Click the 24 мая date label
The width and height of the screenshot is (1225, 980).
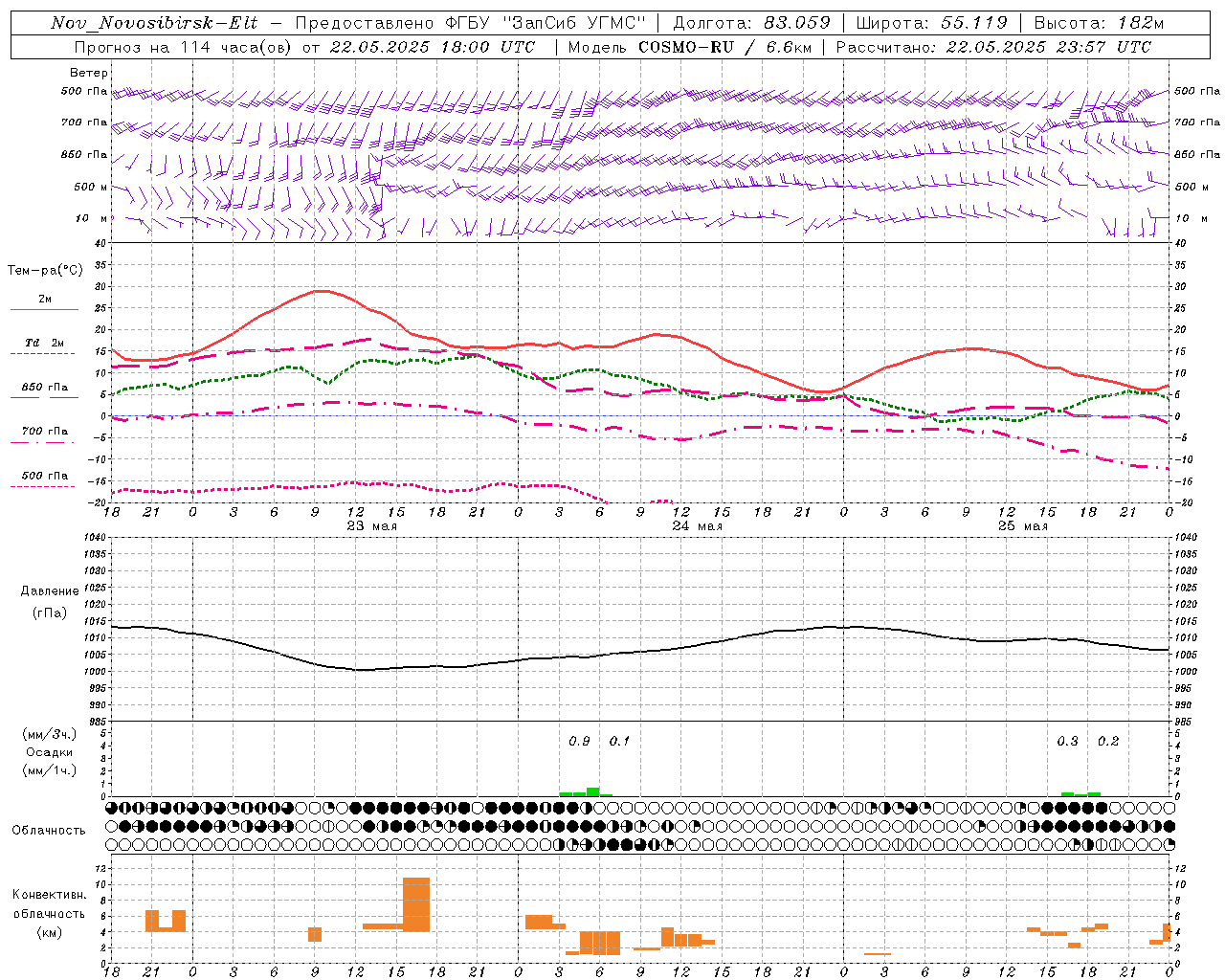coord(697,526)
